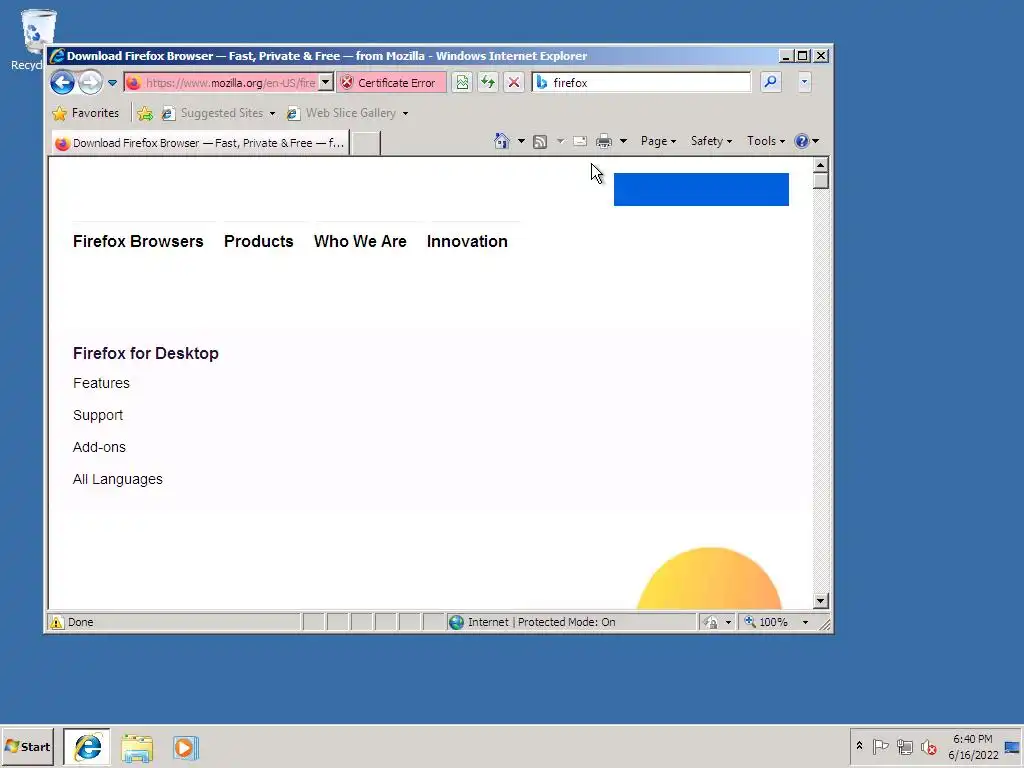This screenshot has width=1024, height=768.
Task: Click the status bar privacy lock icon
Action: (711, 622)
